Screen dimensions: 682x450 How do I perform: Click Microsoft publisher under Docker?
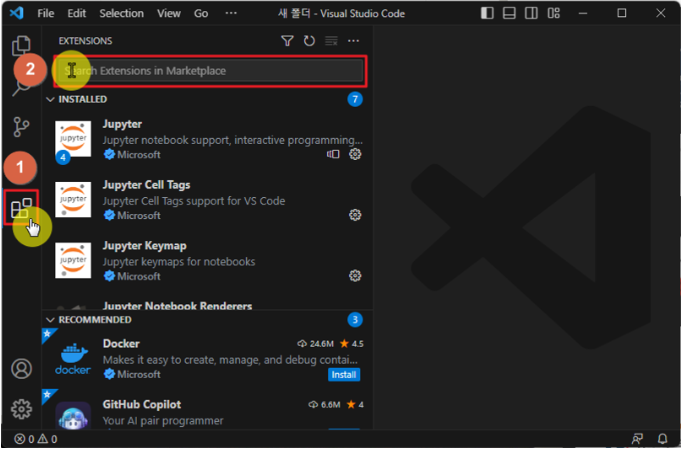pyautogui.click(x=139, y=375)
